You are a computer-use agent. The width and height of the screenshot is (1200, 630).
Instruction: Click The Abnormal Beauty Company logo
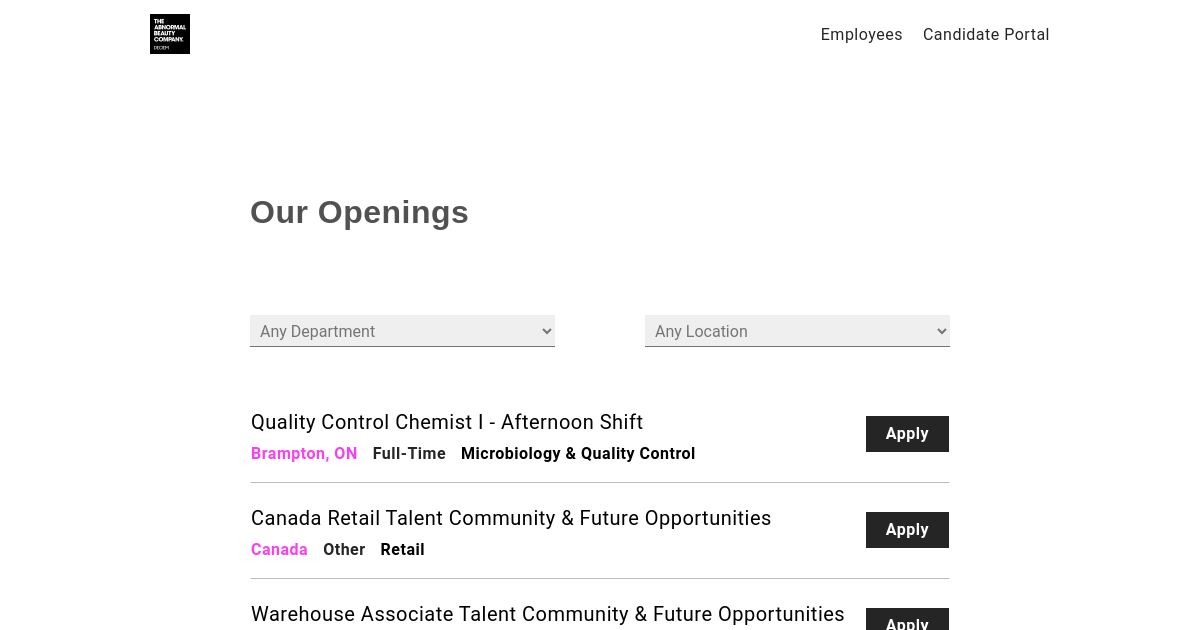(170, 34)
